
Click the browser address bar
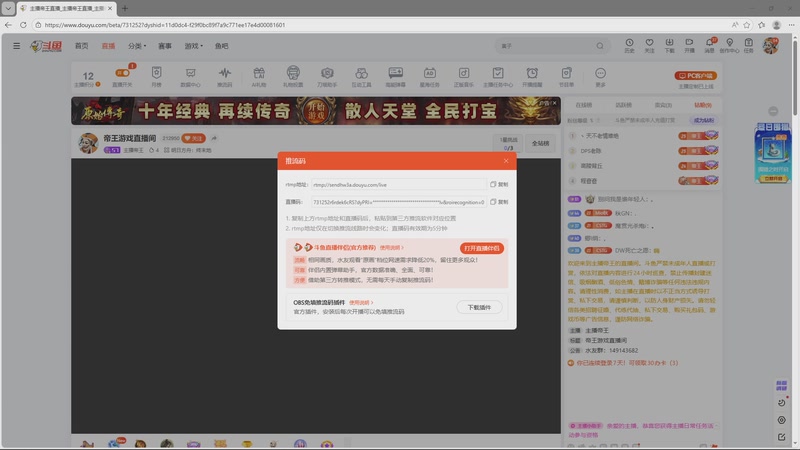point(383,24)
